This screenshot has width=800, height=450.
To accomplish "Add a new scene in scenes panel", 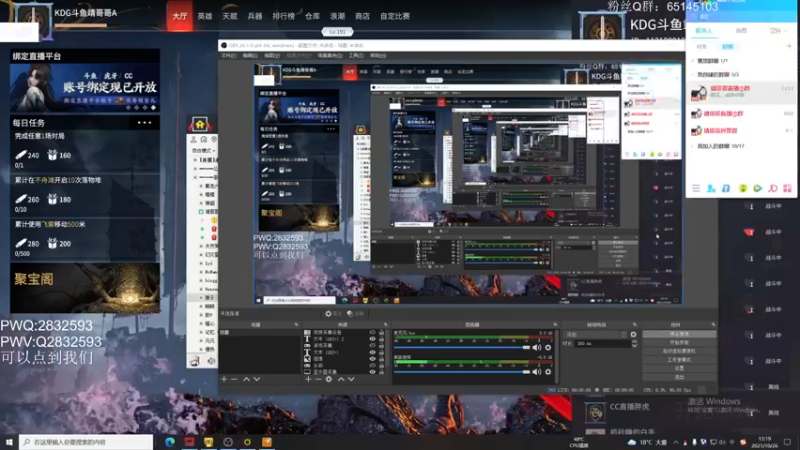I will click(224, 379).
